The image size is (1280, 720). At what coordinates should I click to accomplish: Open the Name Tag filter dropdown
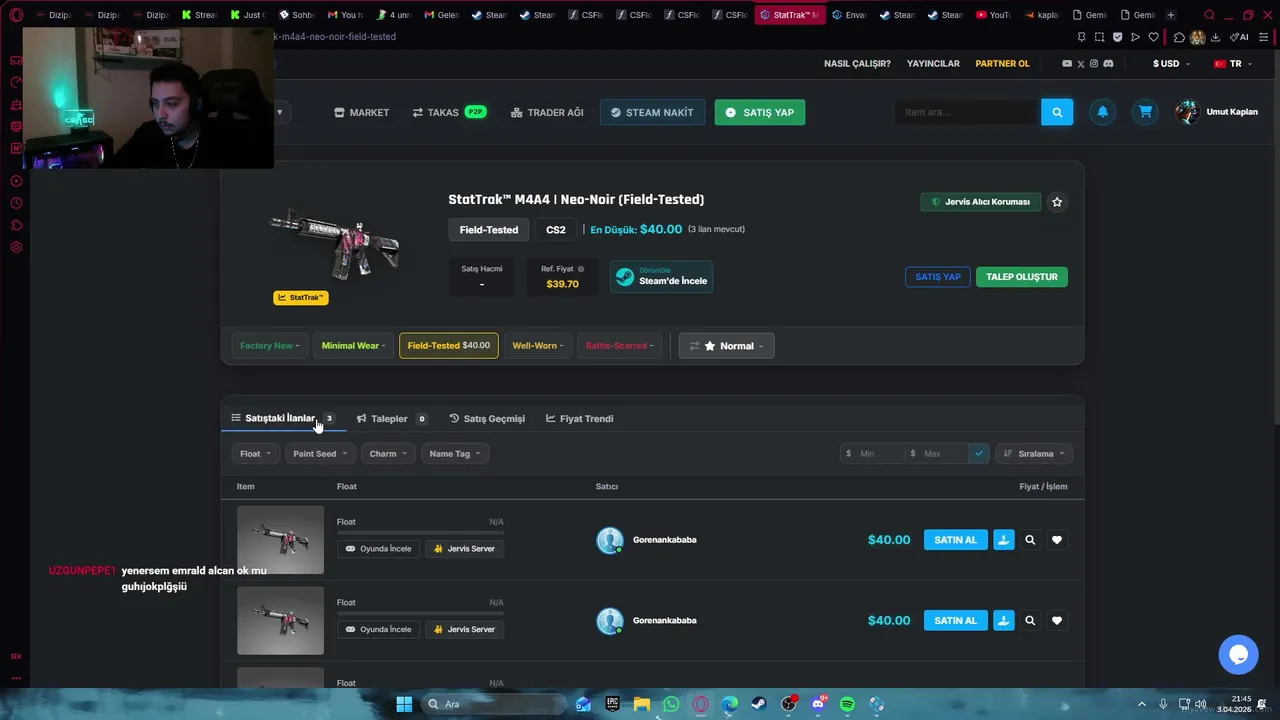[x=455, y=454]
